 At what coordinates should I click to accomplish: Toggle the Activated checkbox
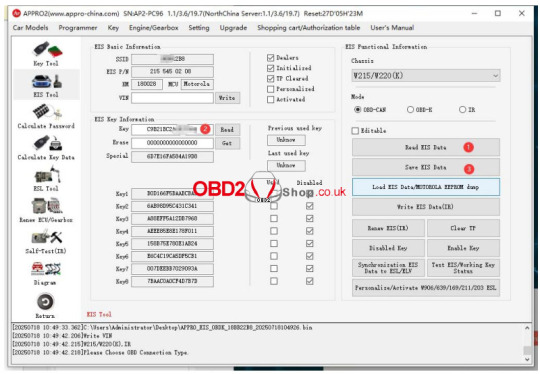[270, 100]
